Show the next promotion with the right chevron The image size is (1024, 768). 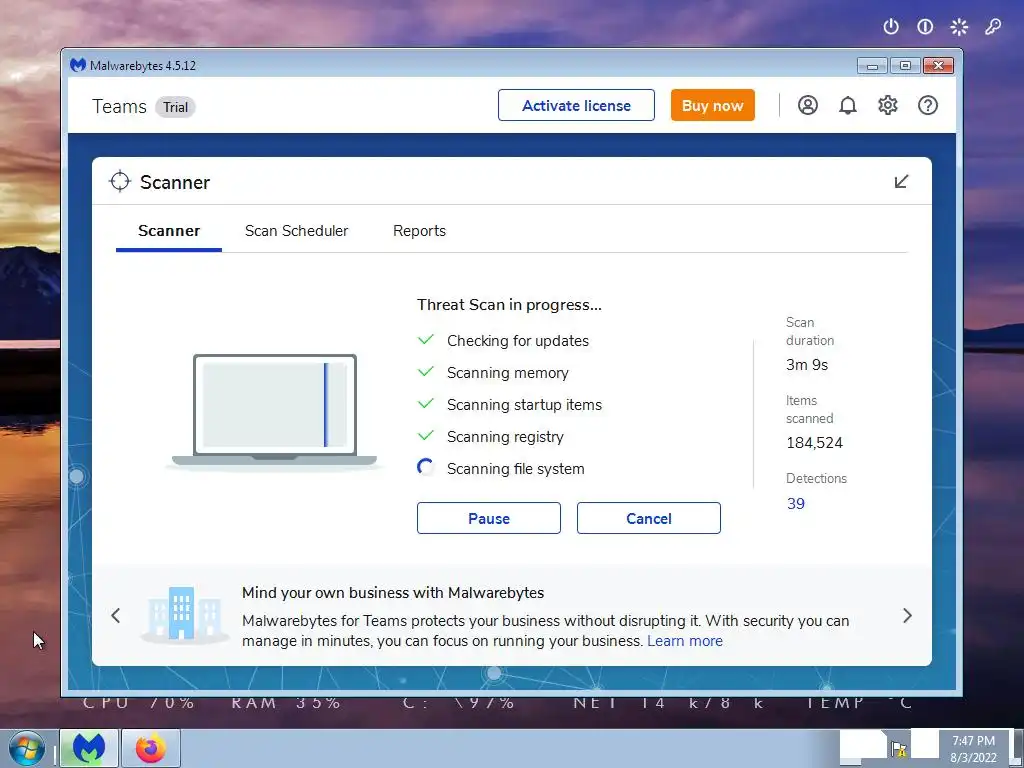click(907, 615)
